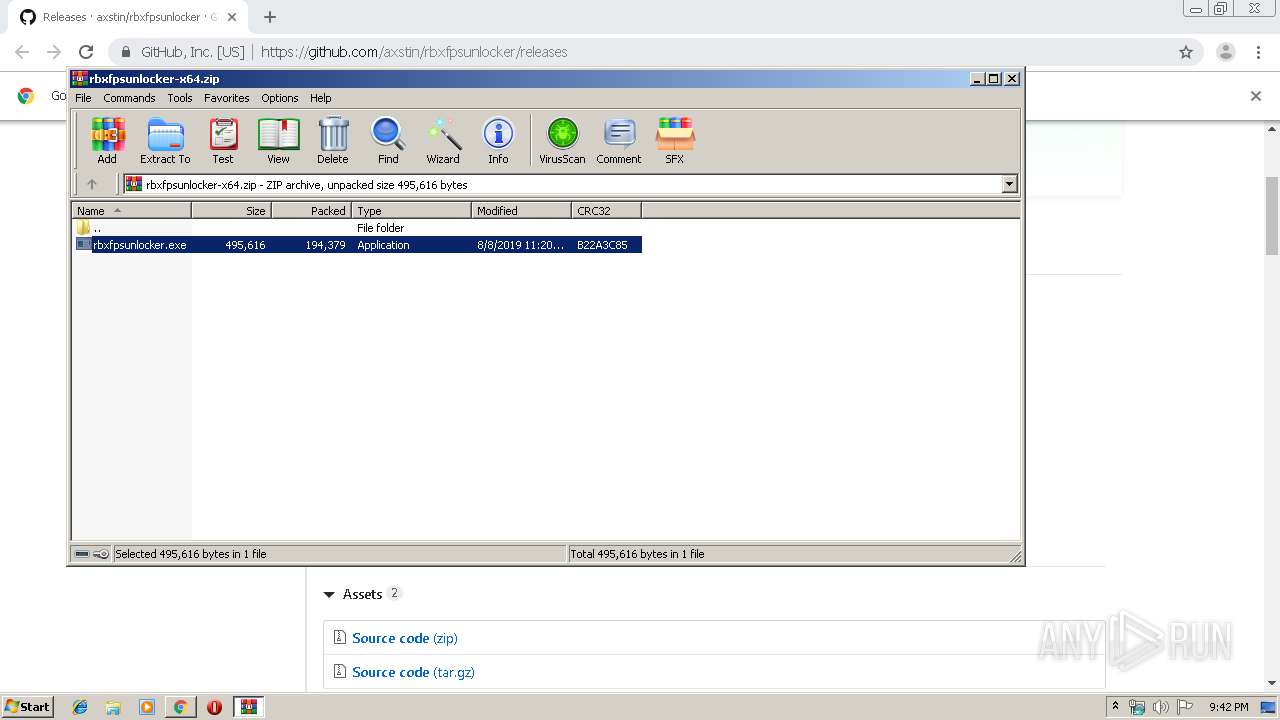
Task: Open Opera browser taskbar icon
Action: click(214, 707)
